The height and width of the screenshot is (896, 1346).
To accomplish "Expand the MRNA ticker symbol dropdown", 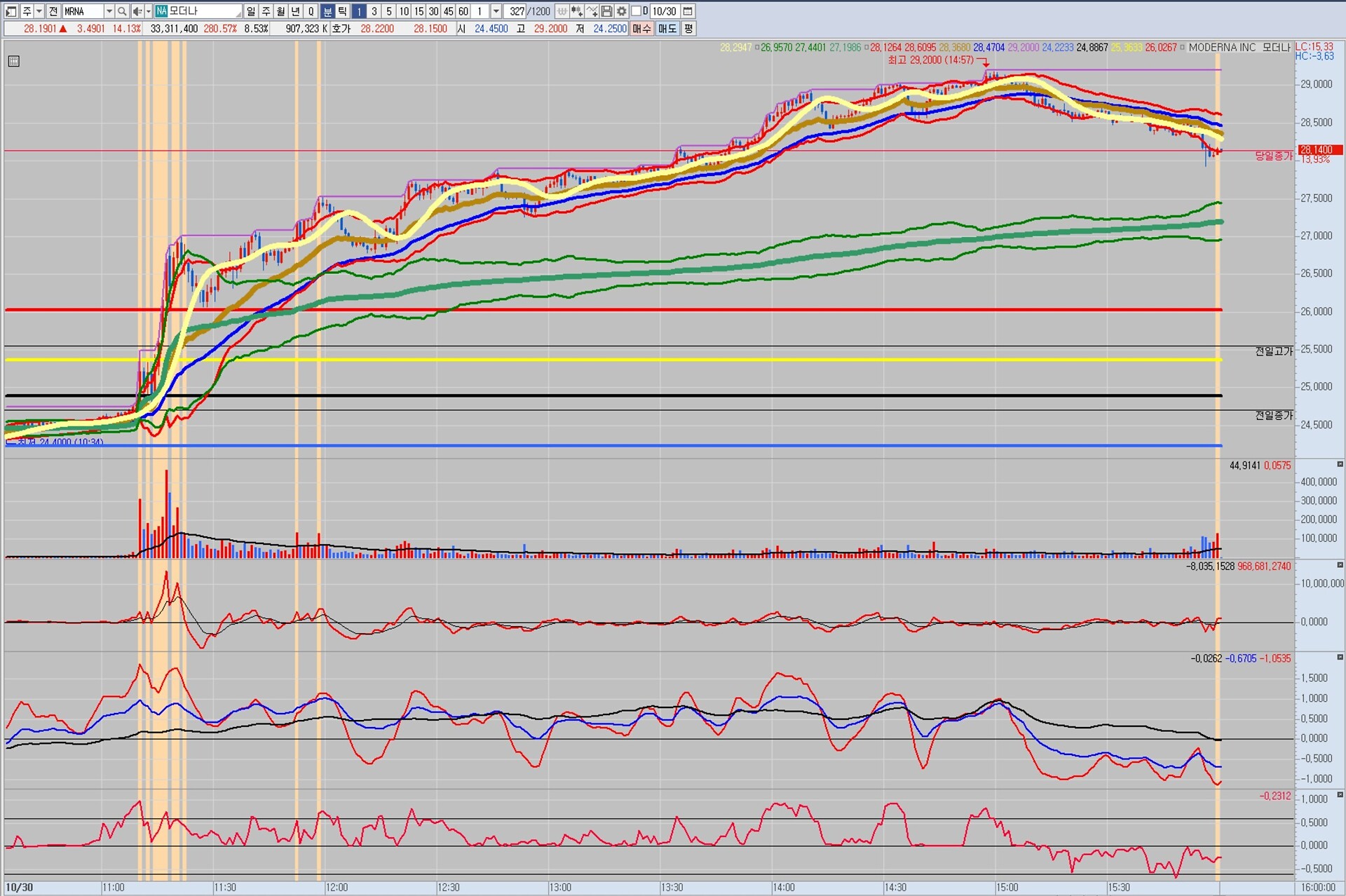I will click(x=109, y=11).
